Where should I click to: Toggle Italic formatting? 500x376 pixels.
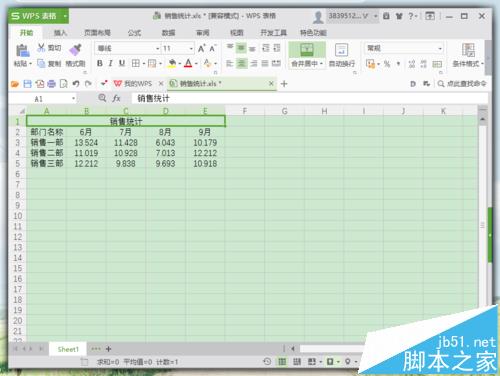(110, 63)
